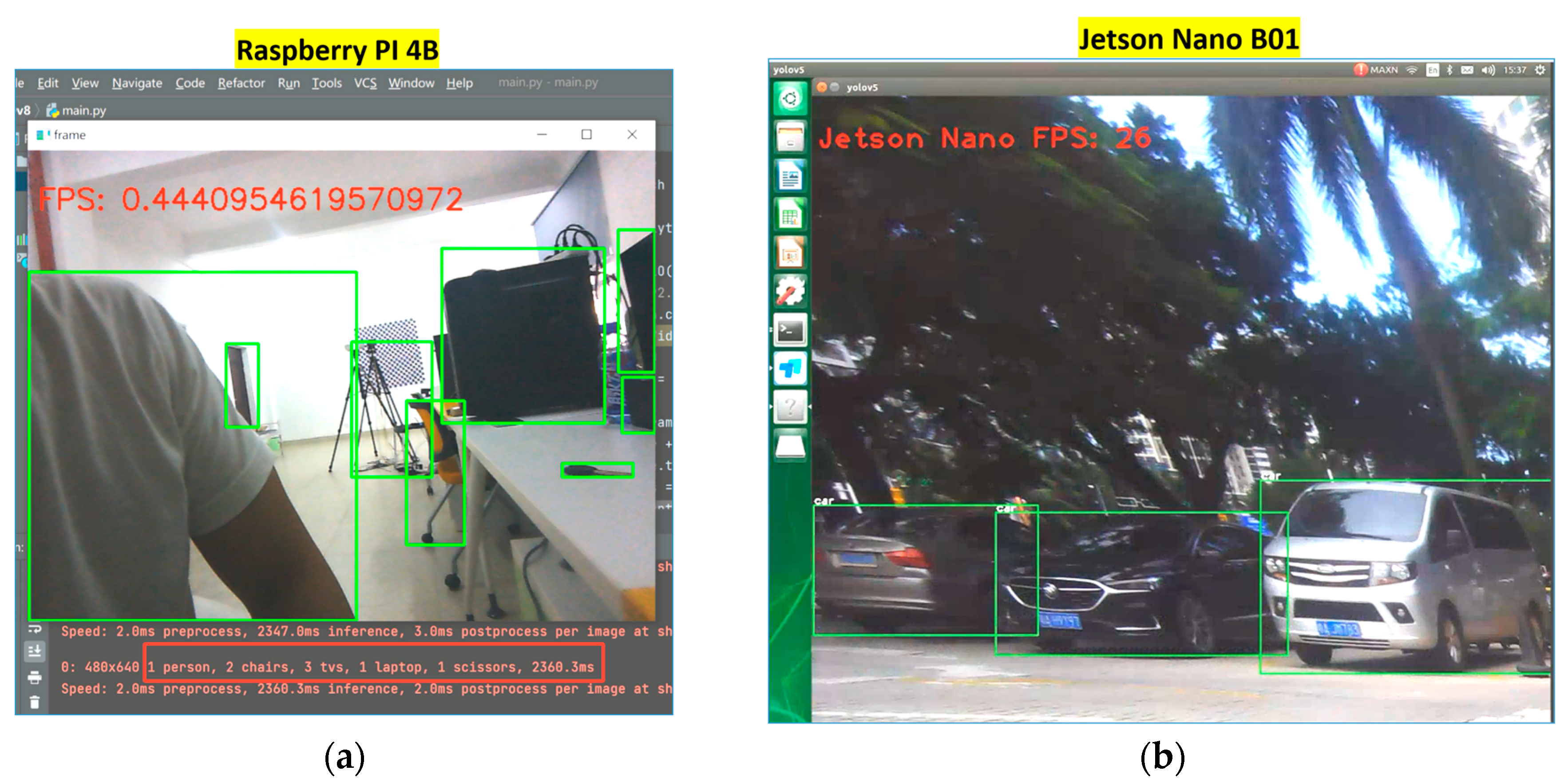Open the Terminal from the dock
The height and width of the screenshot is (782, 1568).
pos(789,331)
